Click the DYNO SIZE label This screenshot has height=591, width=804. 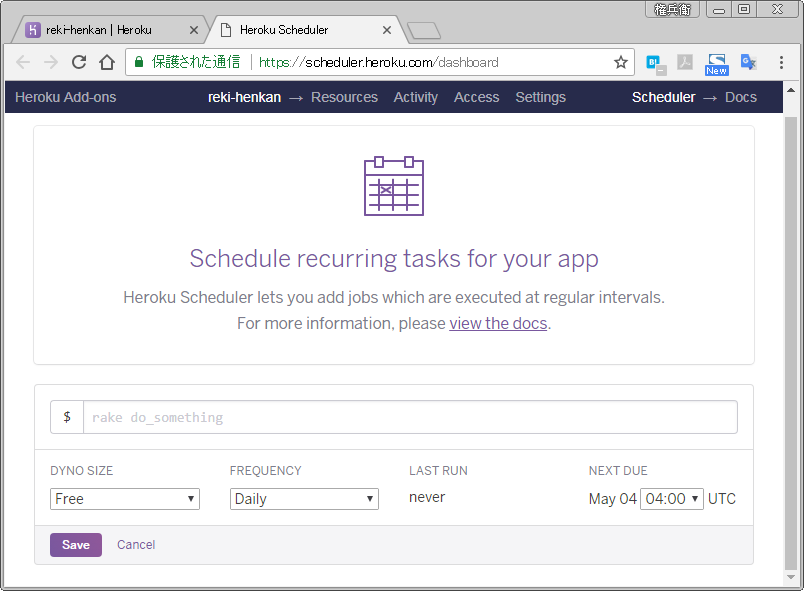tap(82, 471)
